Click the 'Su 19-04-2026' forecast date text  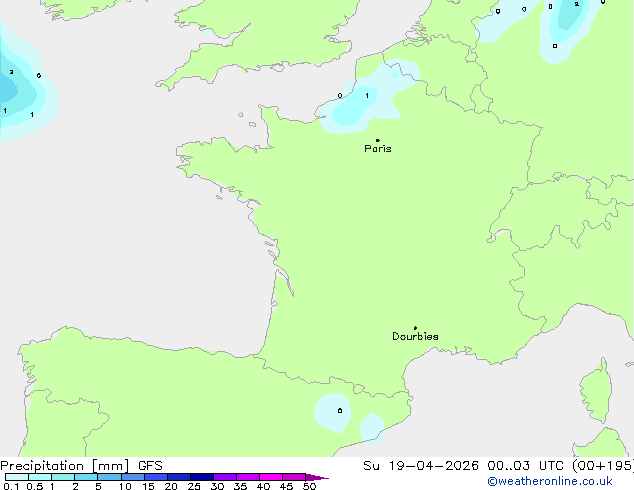click(x=421, y=466)
